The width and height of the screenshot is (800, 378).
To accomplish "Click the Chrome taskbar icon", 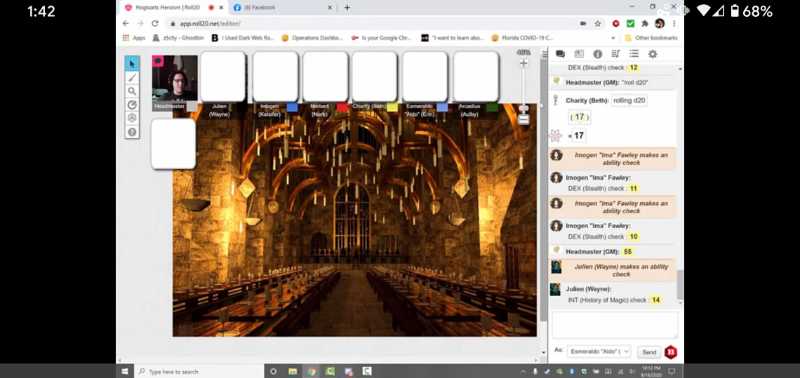I will pos(311,371).
